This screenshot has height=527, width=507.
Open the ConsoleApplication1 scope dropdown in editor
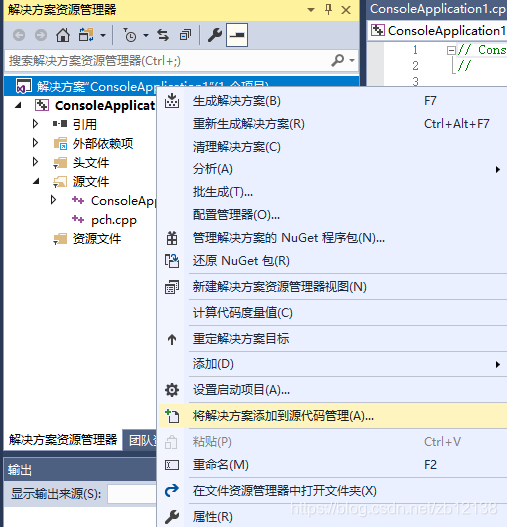(x=438, y=31)
